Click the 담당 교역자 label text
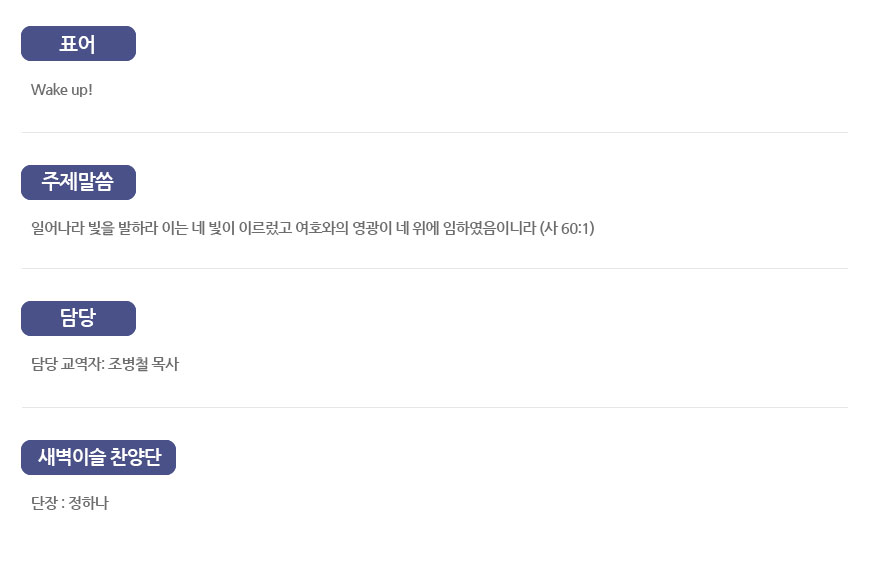 coord(67,364)
